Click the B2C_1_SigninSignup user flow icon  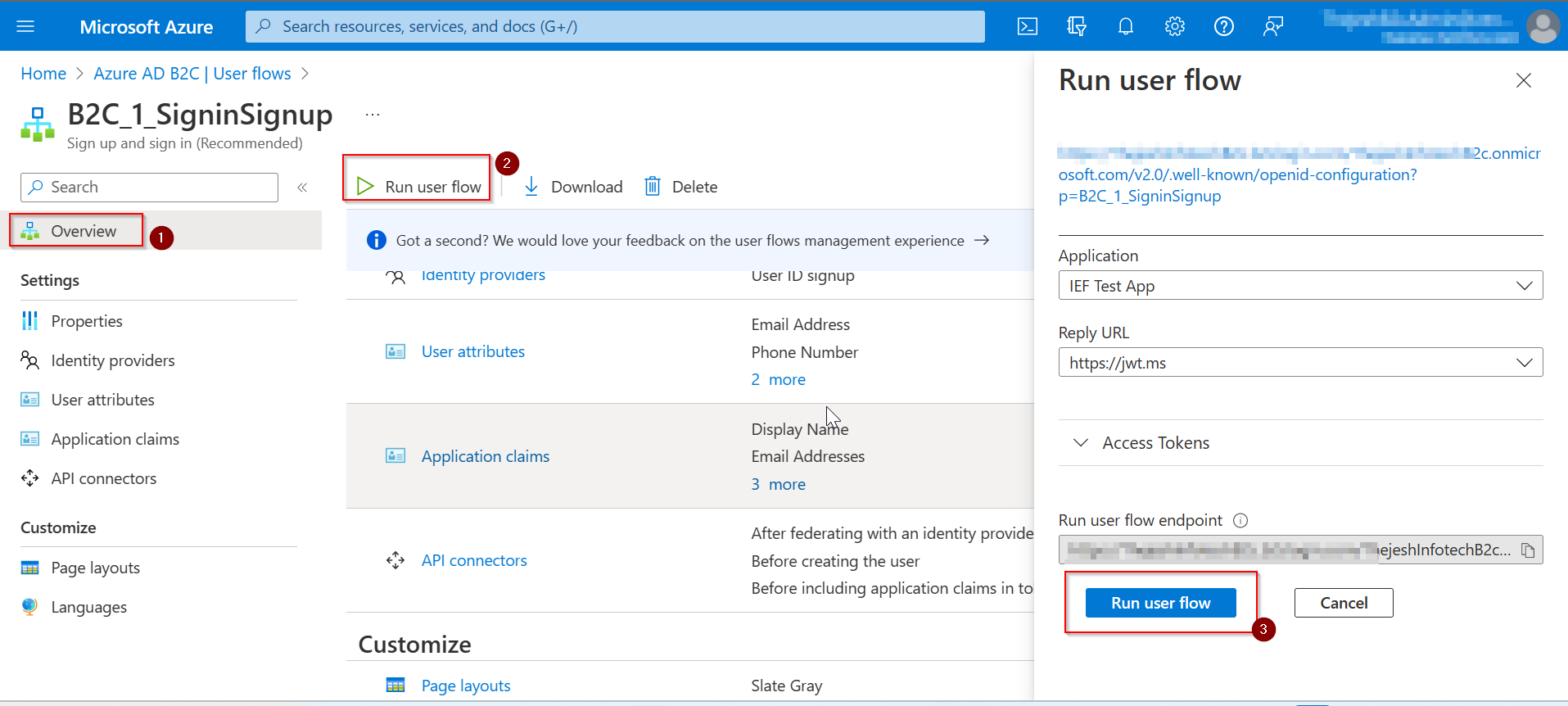(38, 124)
